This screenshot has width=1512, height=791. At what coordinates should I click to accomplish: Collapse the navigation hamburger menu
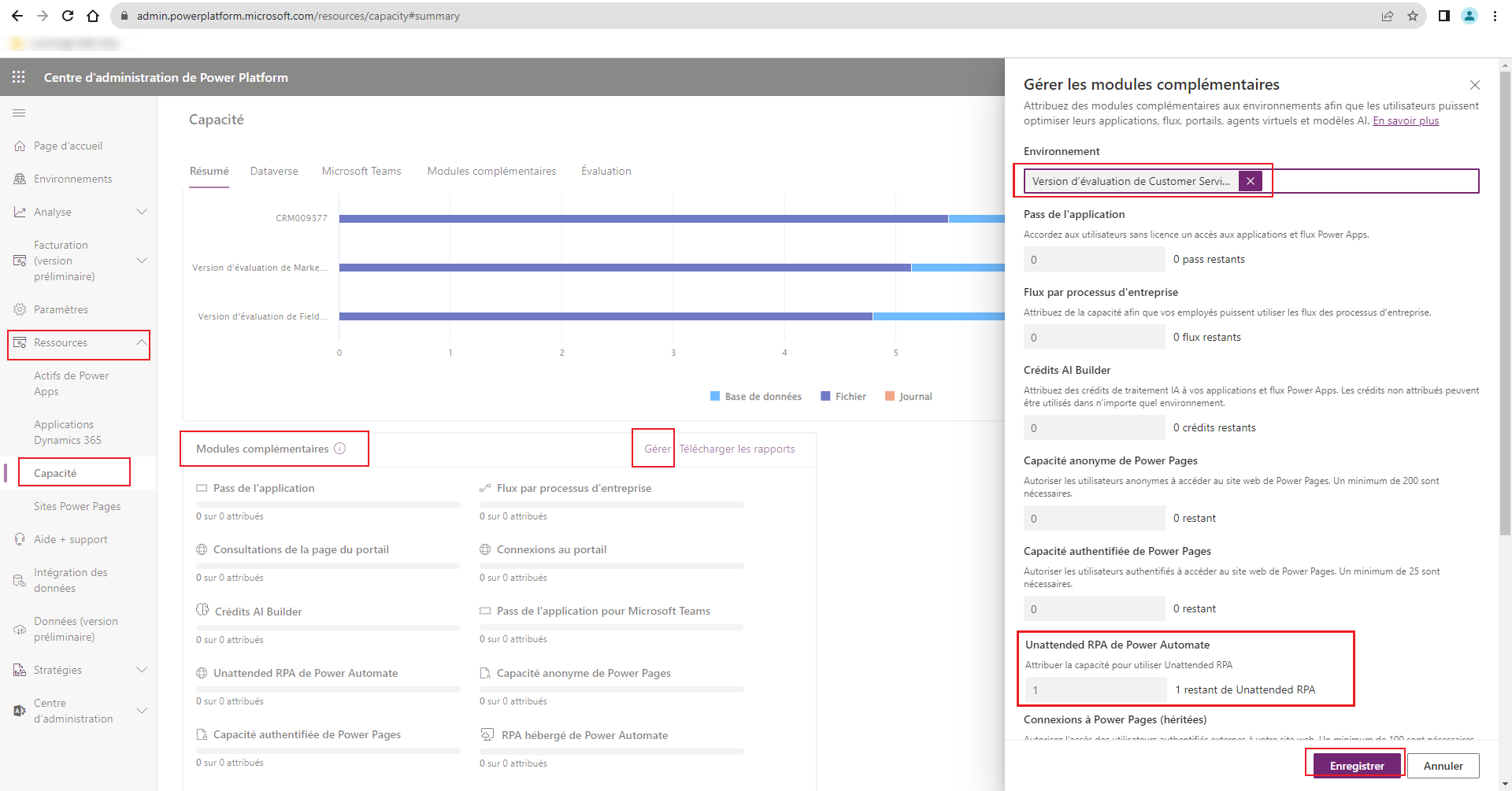[19, 113]
